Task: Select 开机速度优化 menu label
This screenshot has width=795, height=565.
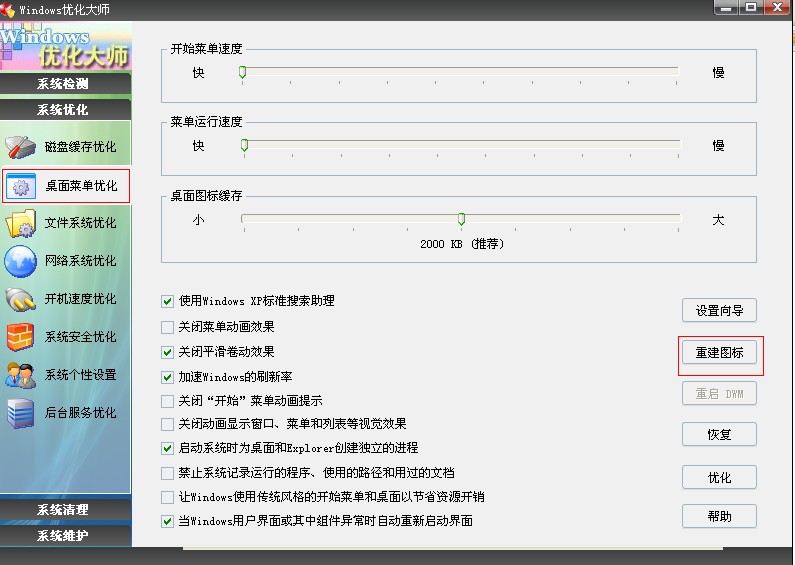Action: (x=81, y=299)
